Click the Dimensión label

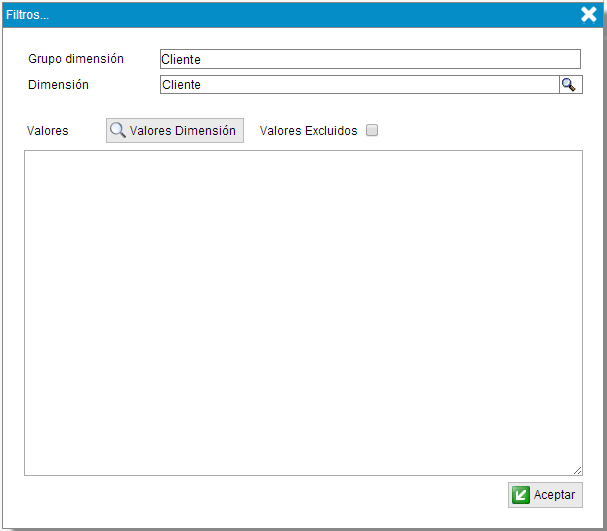[58, 85]
